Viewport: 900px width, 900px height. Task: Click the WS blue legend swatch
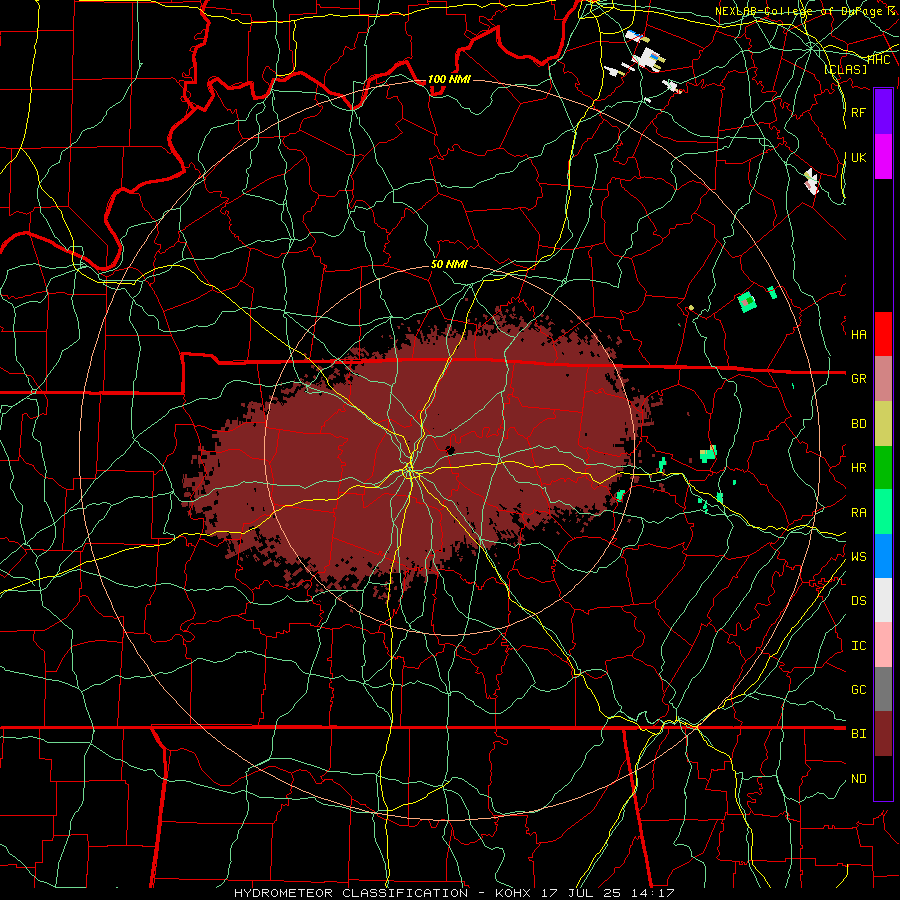[883, 556]
